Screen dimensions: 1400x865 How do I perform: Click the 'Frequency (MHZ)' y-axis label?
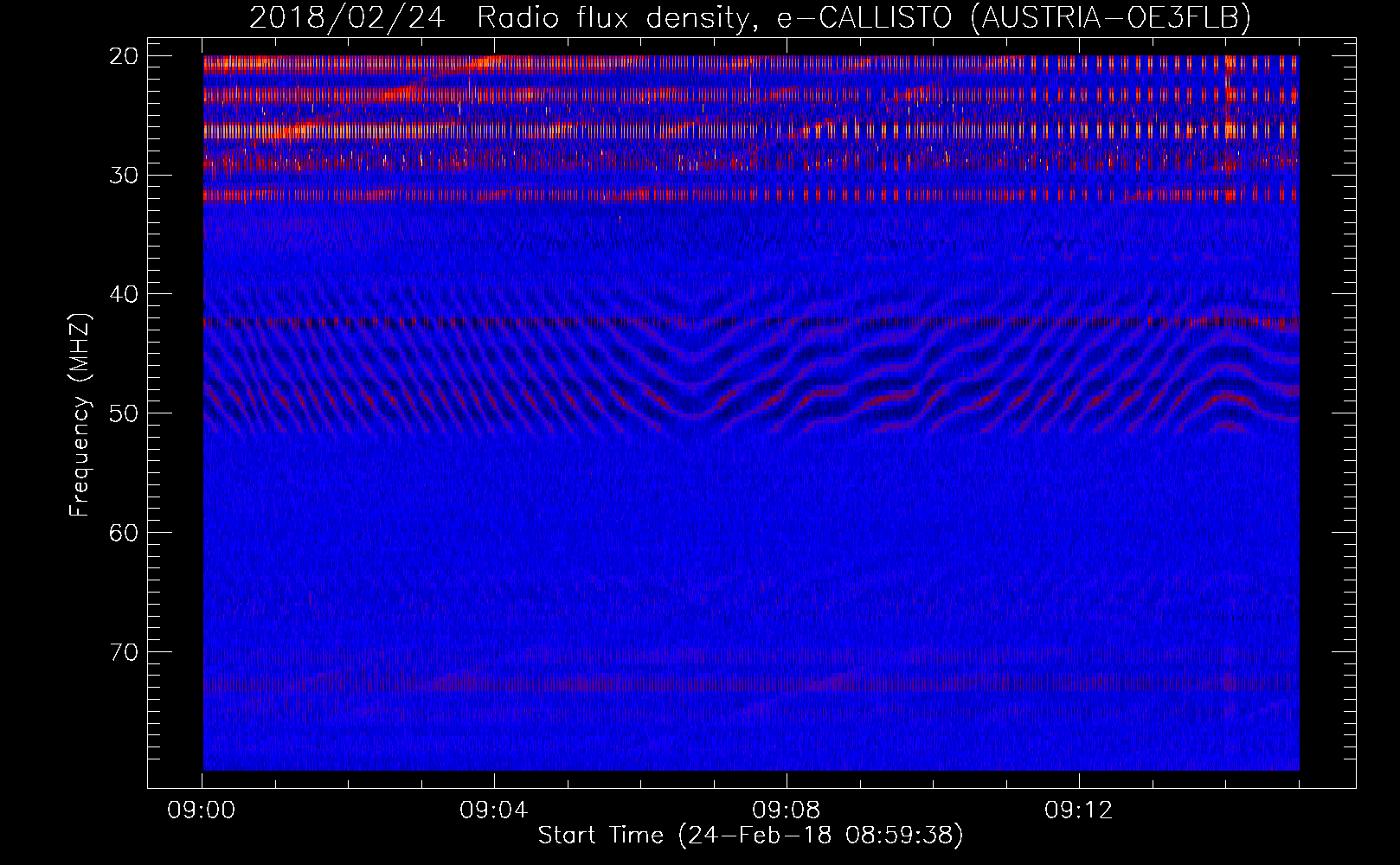pyautogui.click(x=80, y=415)
